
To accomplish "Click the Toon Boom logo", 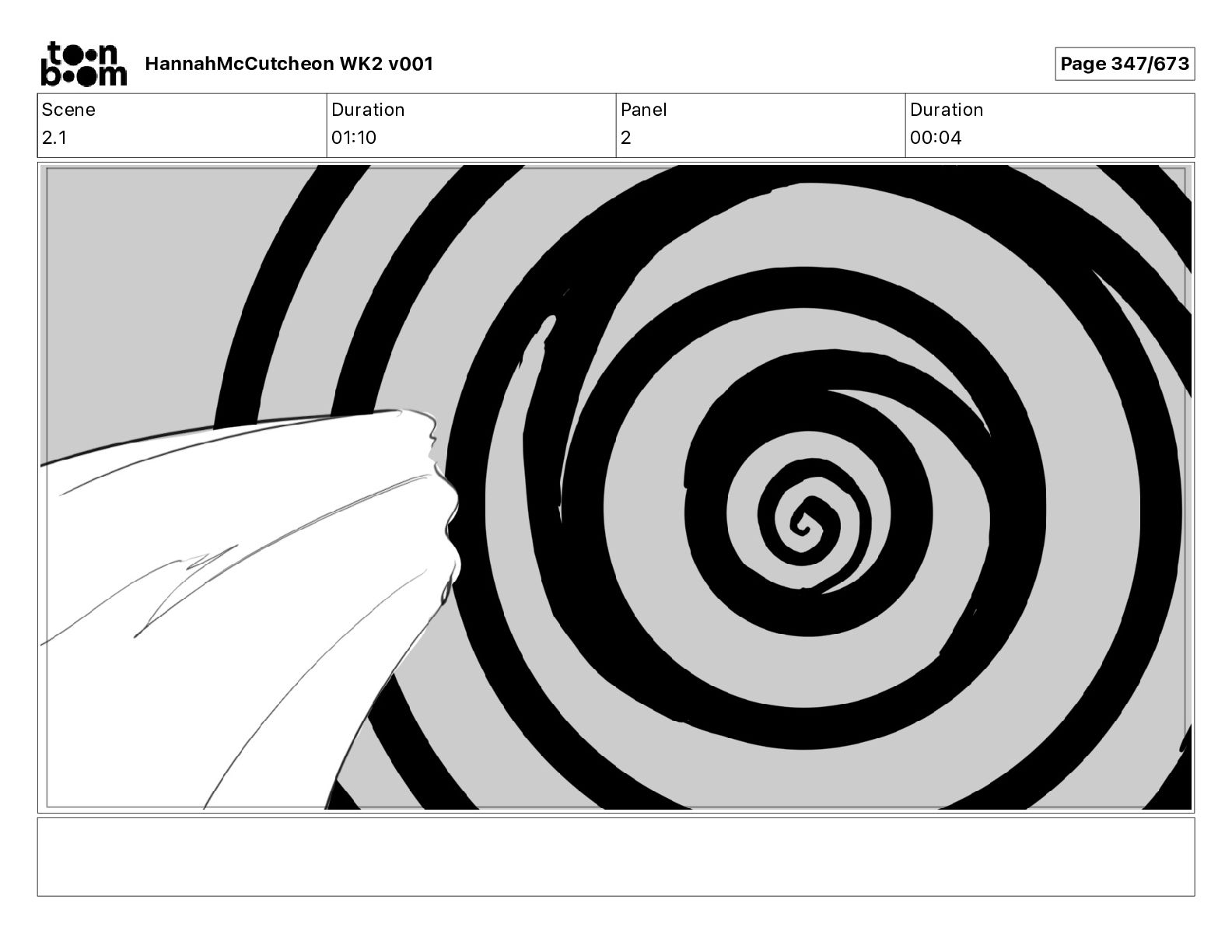I will [83, 64].
